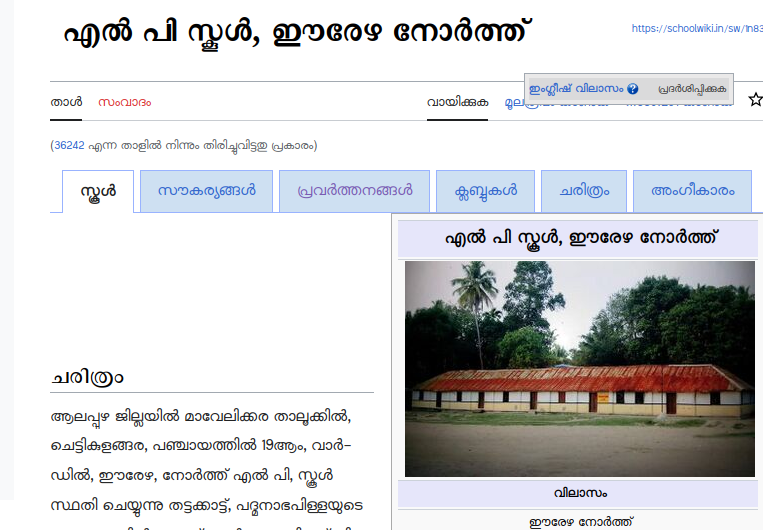Select the ക്ലബ്ബുകൾ tab

485,191
